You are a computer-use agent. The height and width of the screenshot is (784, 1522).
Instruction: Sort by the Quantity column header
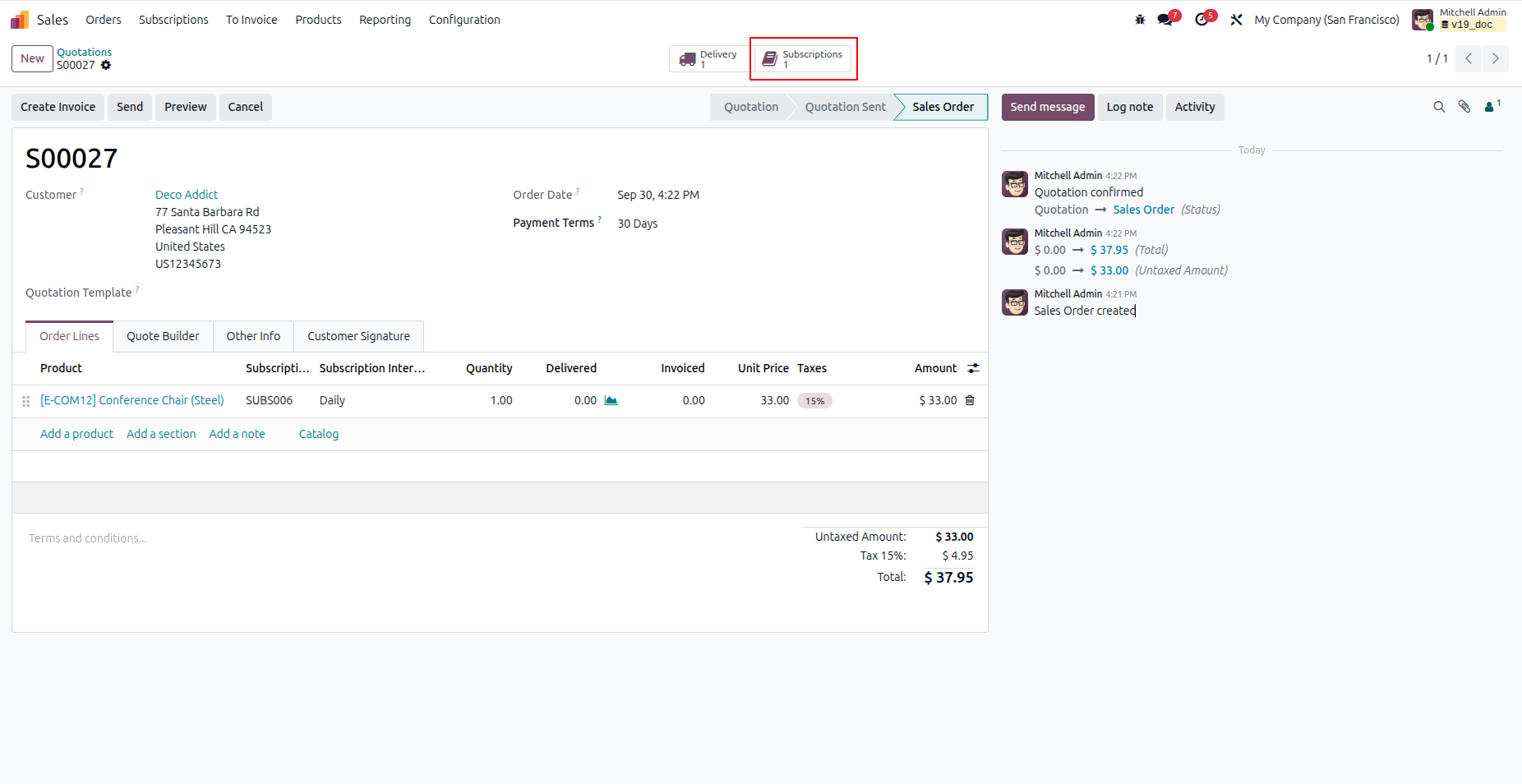[489, 368]
